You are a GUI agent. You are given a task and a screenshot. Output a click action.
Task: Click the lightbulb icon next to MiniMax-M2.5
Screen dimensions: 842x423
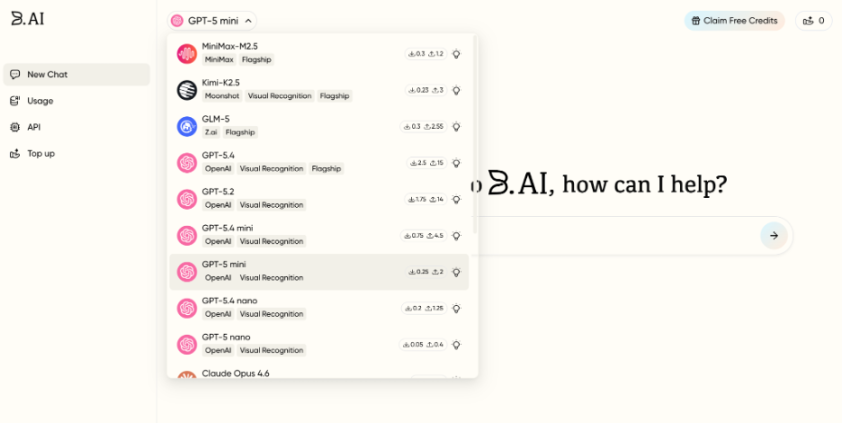point(456,54)
